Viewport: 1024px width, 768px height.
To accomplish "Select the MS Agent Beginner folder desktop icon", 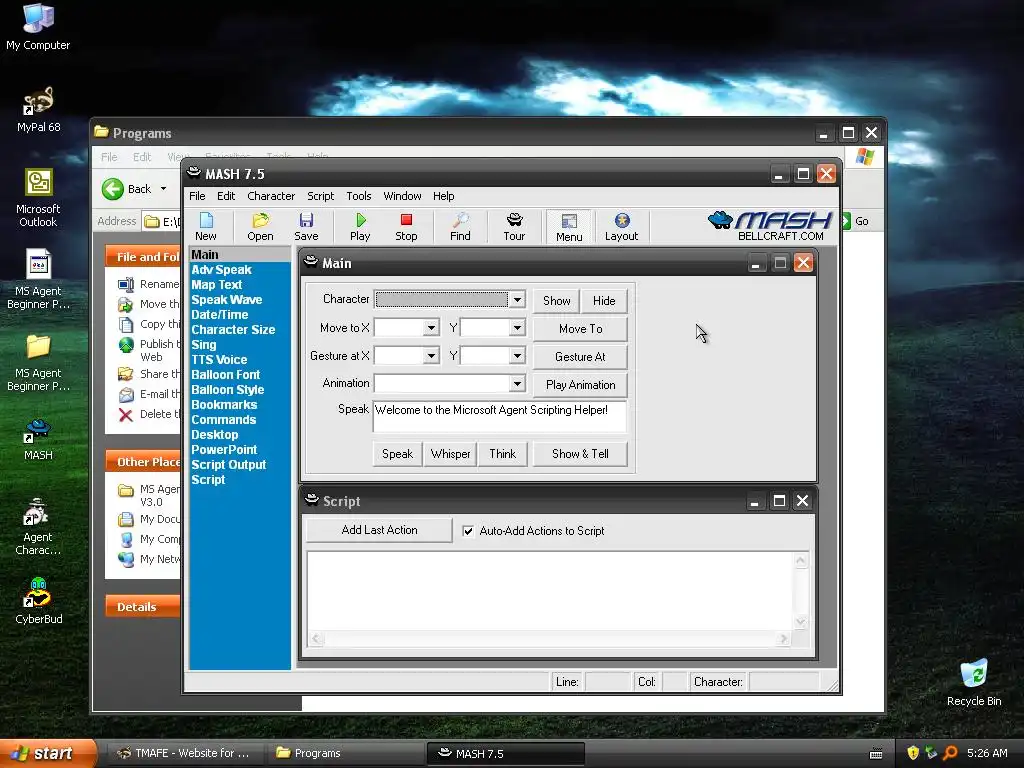I will point(38,362).
